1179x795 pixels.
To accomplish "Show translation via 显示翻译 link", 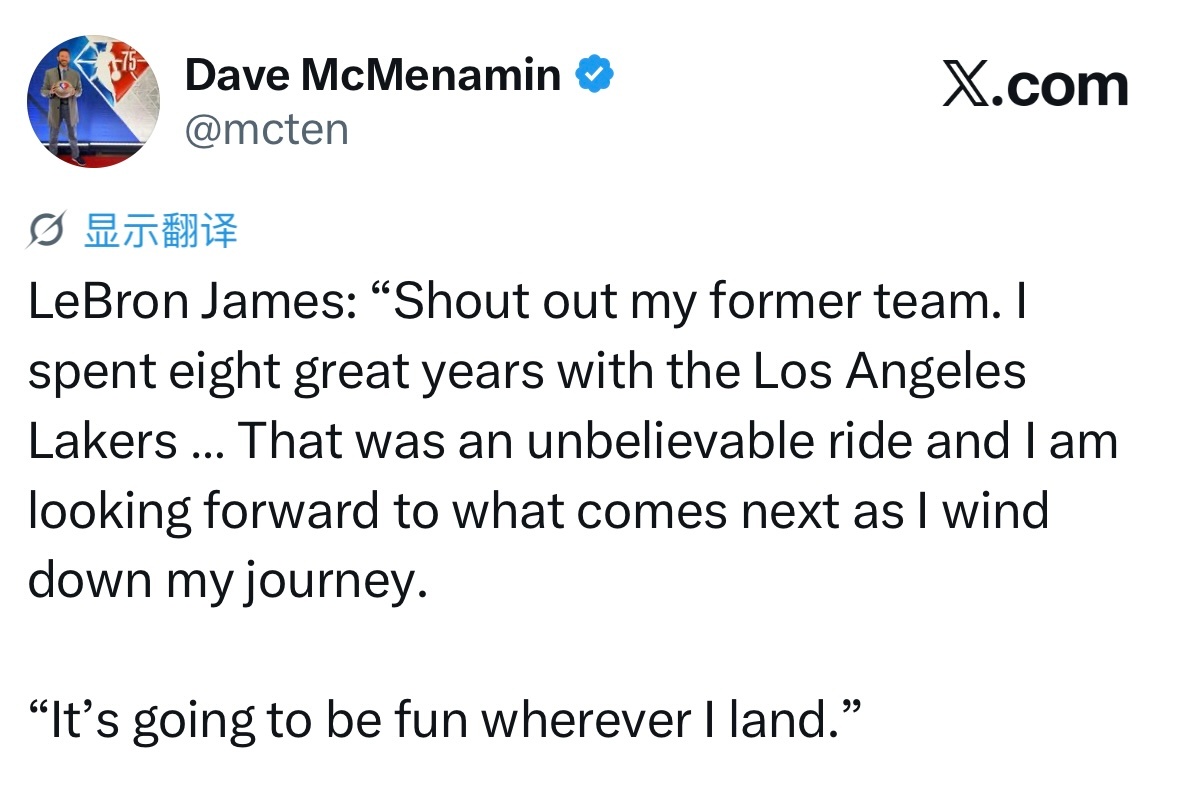I will [x=160, y=230].
